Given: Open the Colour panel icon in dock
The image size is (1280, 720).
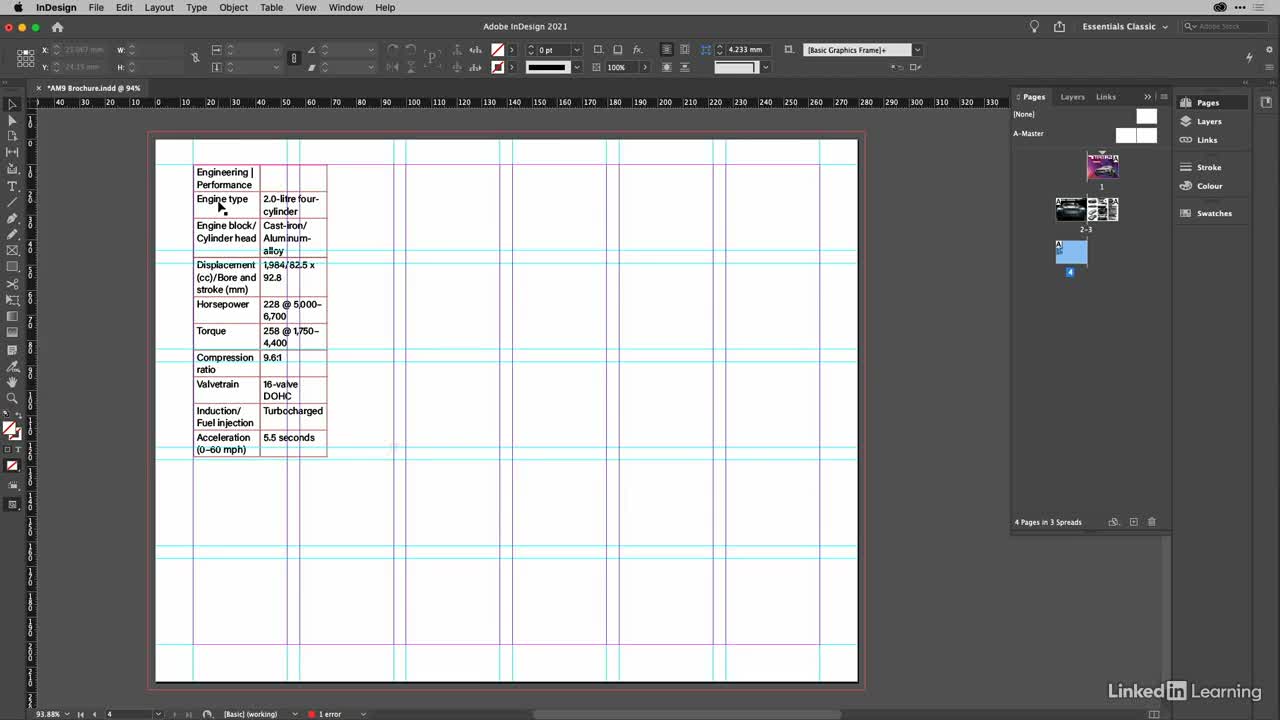Looking at the screenshot, I should click(1186, 186).
